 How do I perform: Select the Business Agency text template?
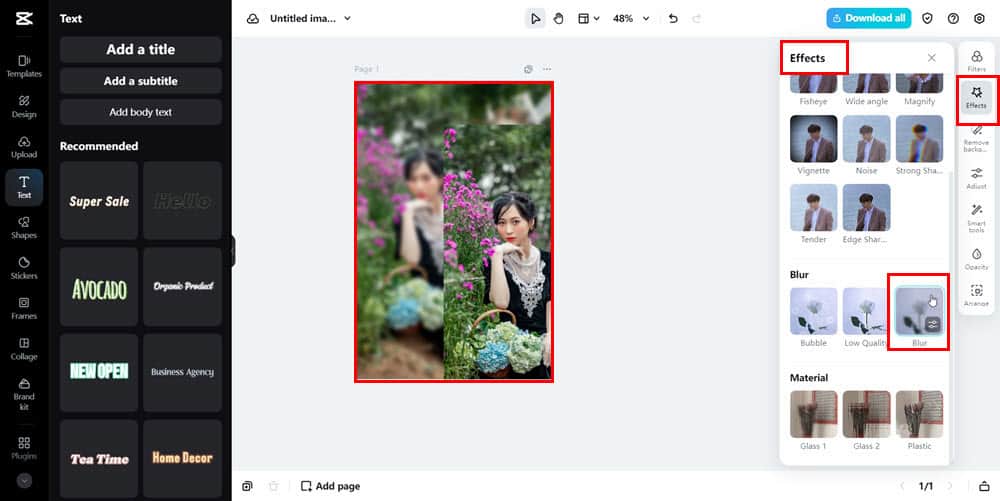point(182,372)
